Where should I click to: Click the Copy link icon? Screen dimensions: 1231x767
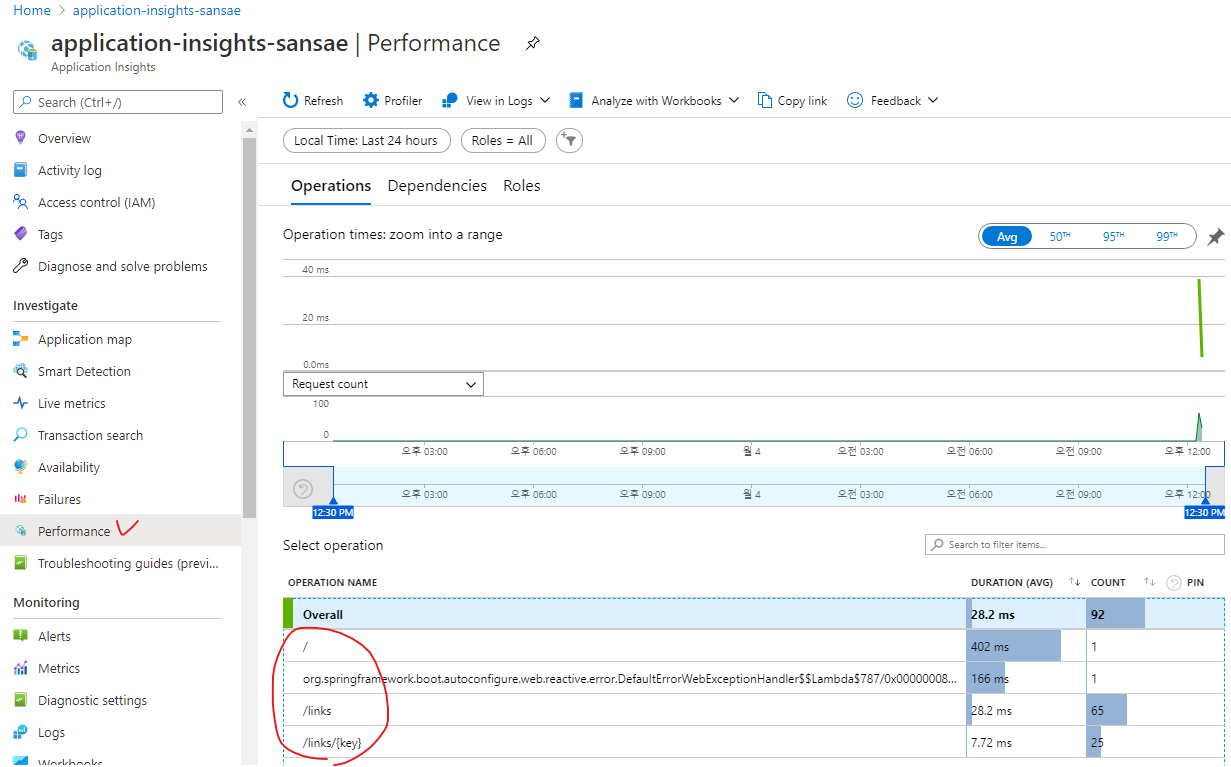point(765,100)
